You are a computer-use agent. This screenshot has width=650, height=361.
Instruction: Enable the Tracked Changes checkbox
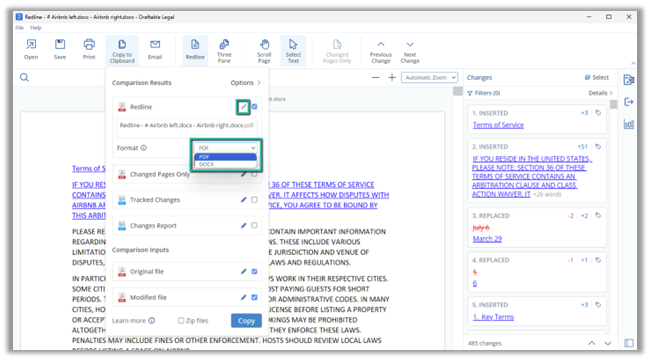coord(255,200)
